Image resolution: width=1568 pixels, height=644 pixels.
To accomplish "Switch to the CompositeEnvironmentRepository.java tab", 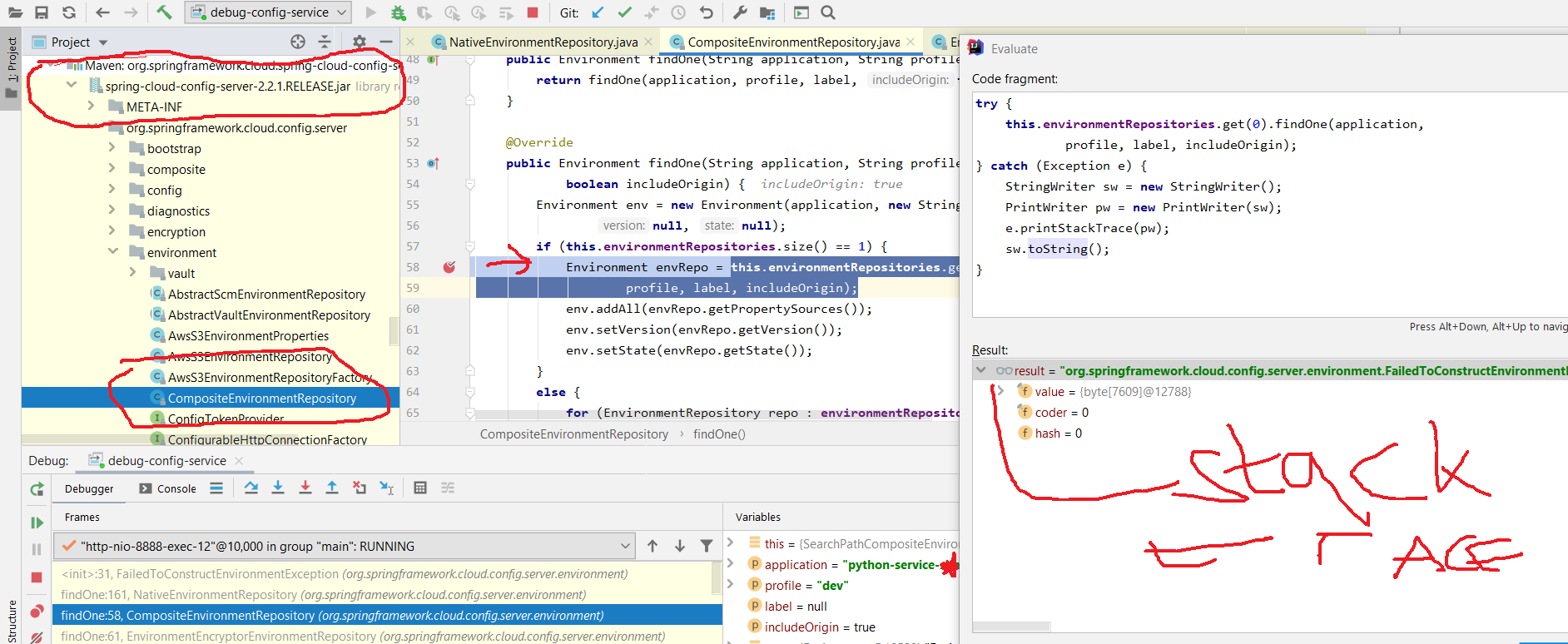I will 793,42.
